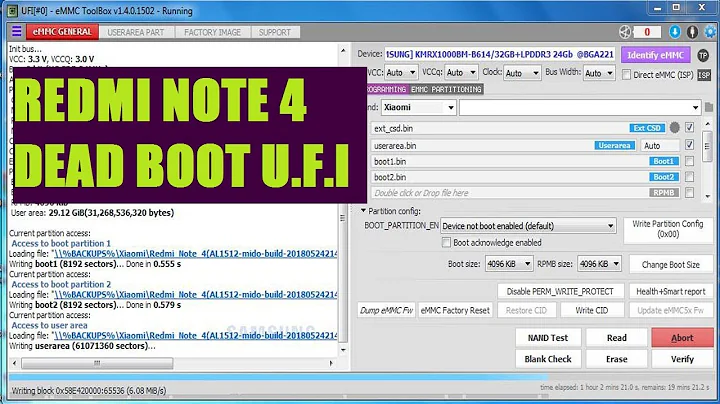This screenshot has height=404, width=720.
Task: Click the Identify eMMC button
Action: point(655,55)
